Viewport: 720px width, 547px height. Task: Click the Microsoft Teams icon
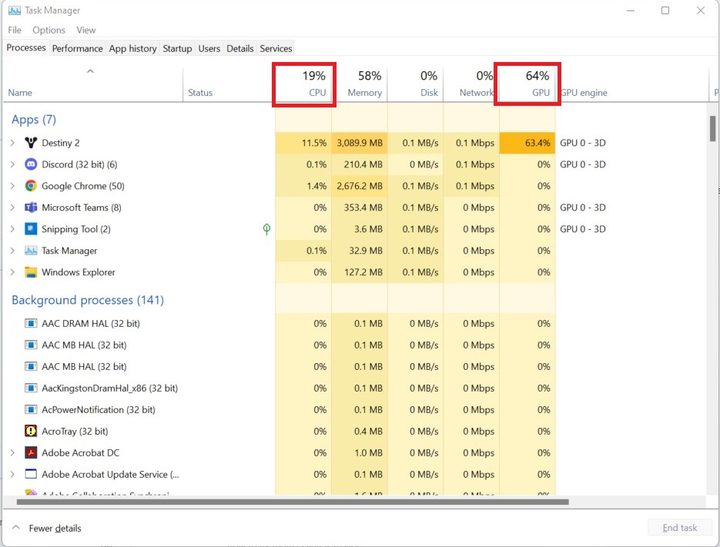31,208
